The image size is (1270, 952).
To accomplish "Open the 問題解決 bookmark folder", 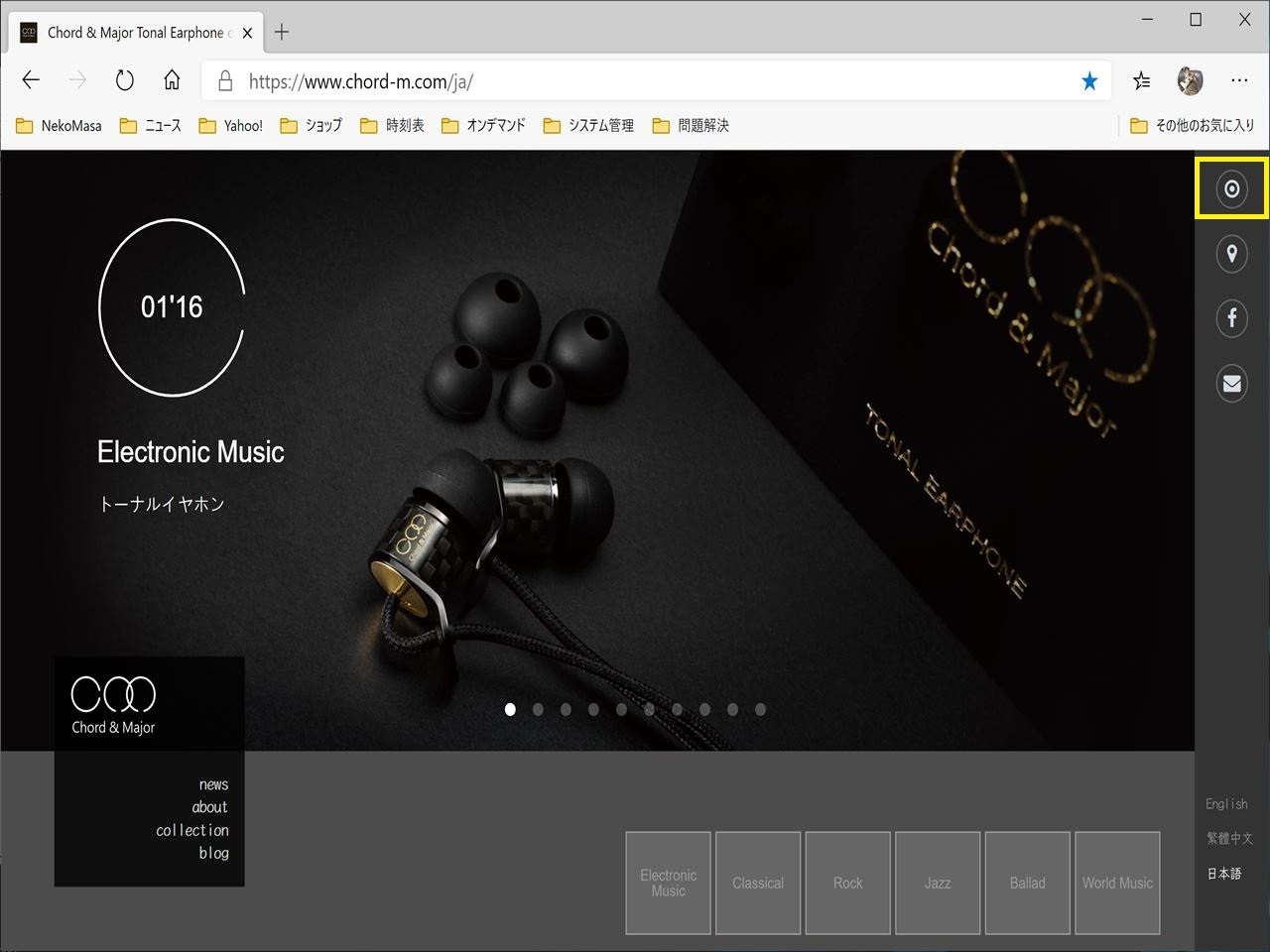I will 691,126.
